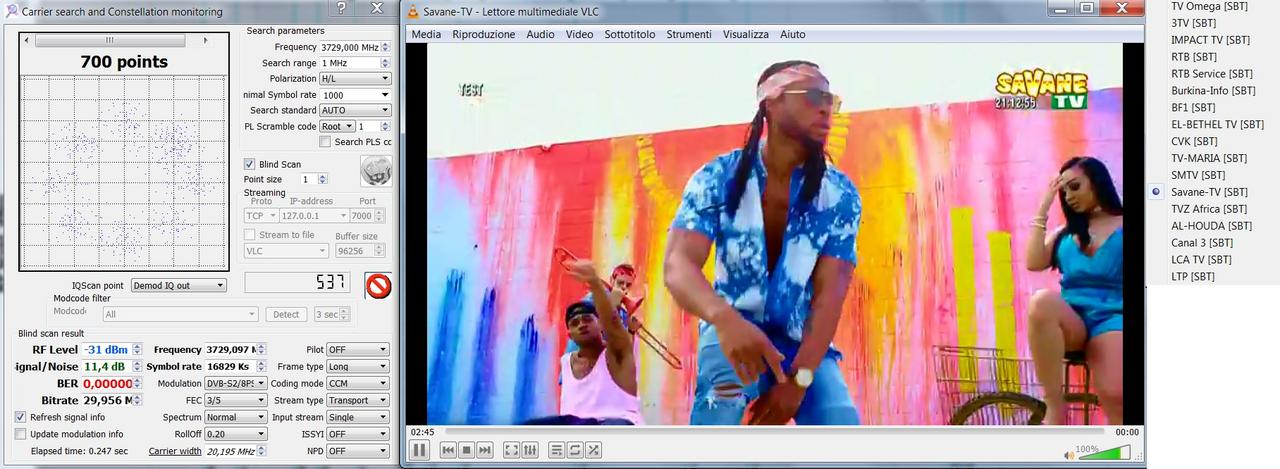Open the Polarization H/L dropdown

[x=355, y=78]
